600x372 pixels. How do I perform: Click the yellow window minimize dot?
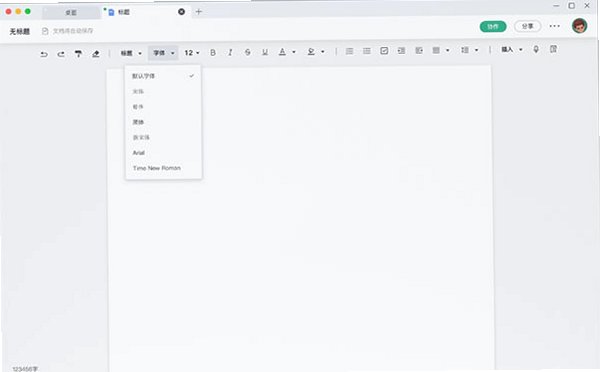tap(18, 11)
